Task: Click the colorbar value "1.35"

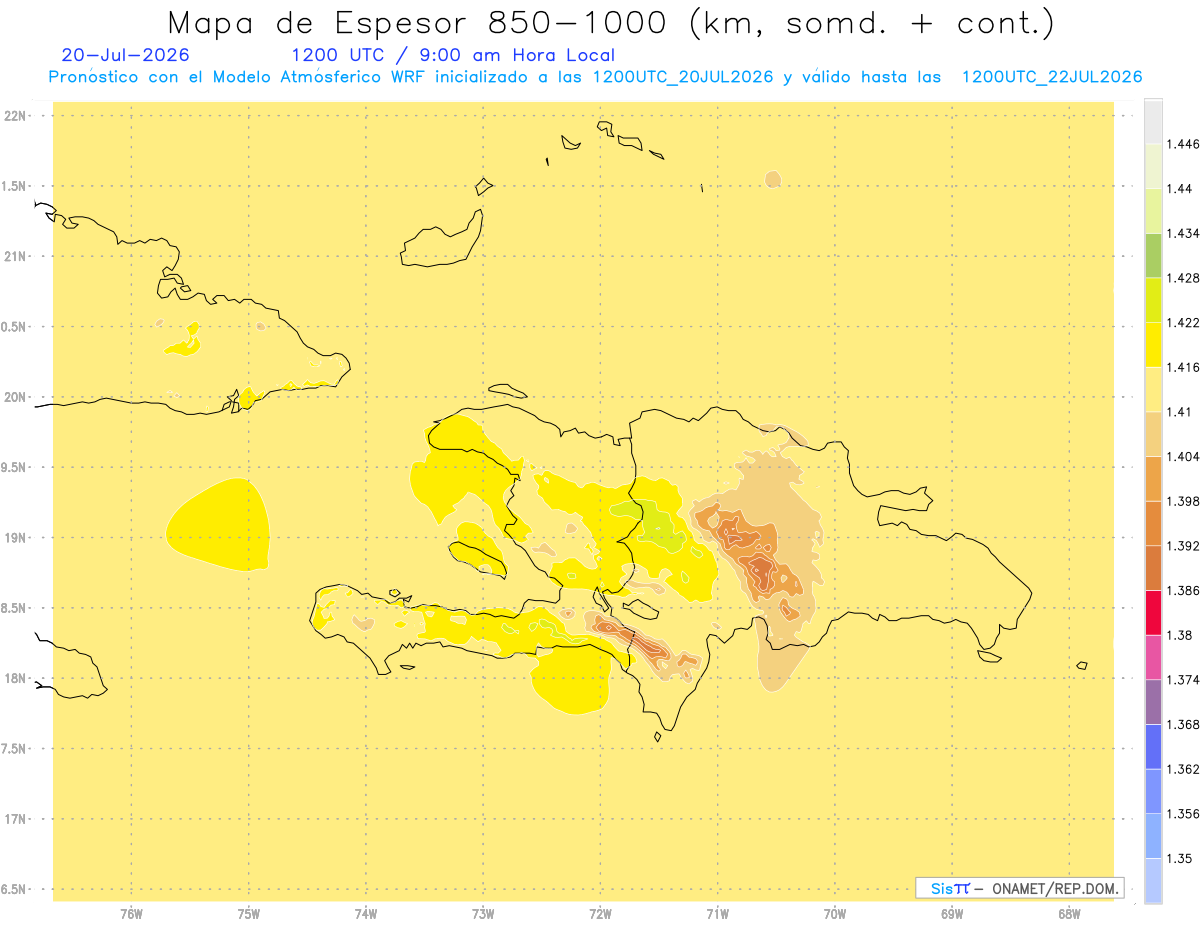Action: pyautogui.click(x=1179, y=858)
